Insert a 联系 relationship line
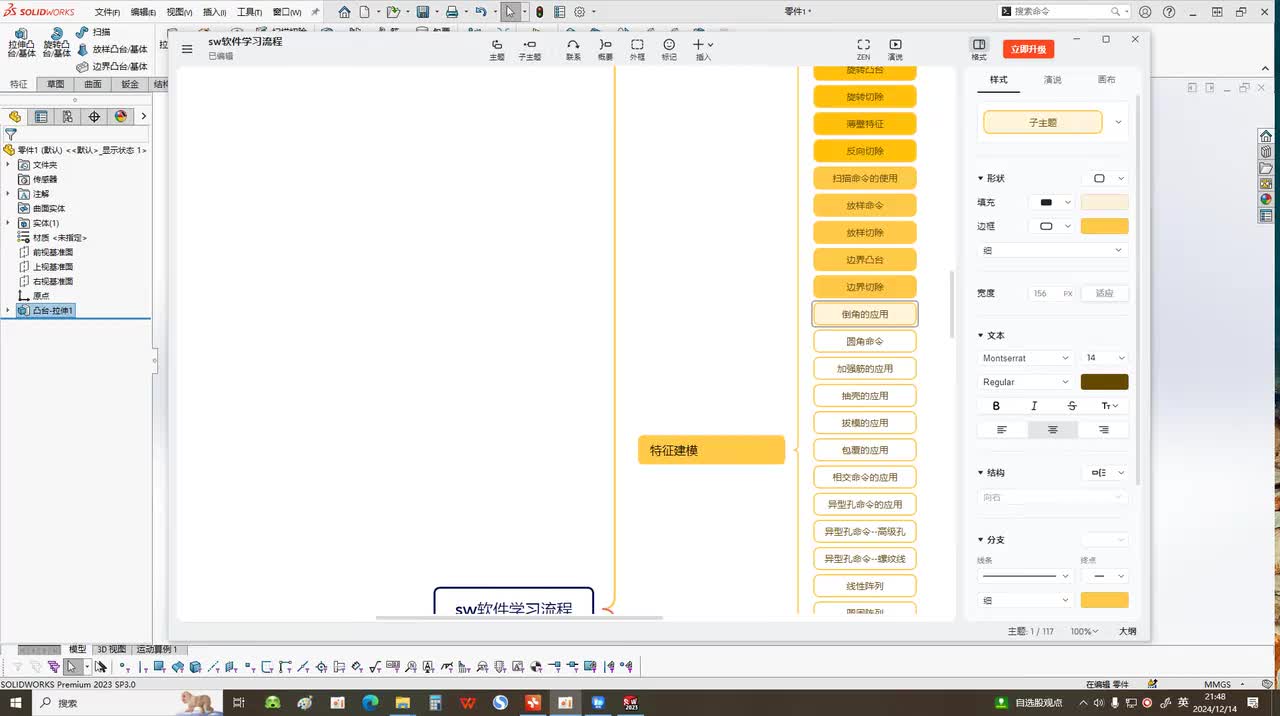1280x716 pixels. 573,49
